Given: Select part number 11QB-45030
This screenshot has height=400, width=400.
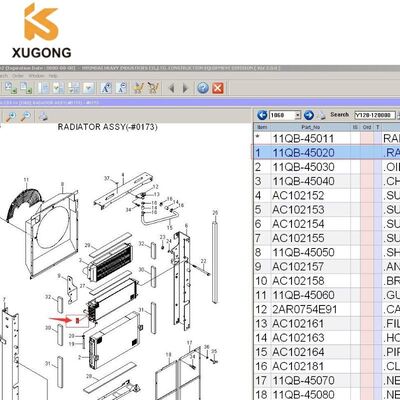Looking at the screenshot, I should (303, 167).
